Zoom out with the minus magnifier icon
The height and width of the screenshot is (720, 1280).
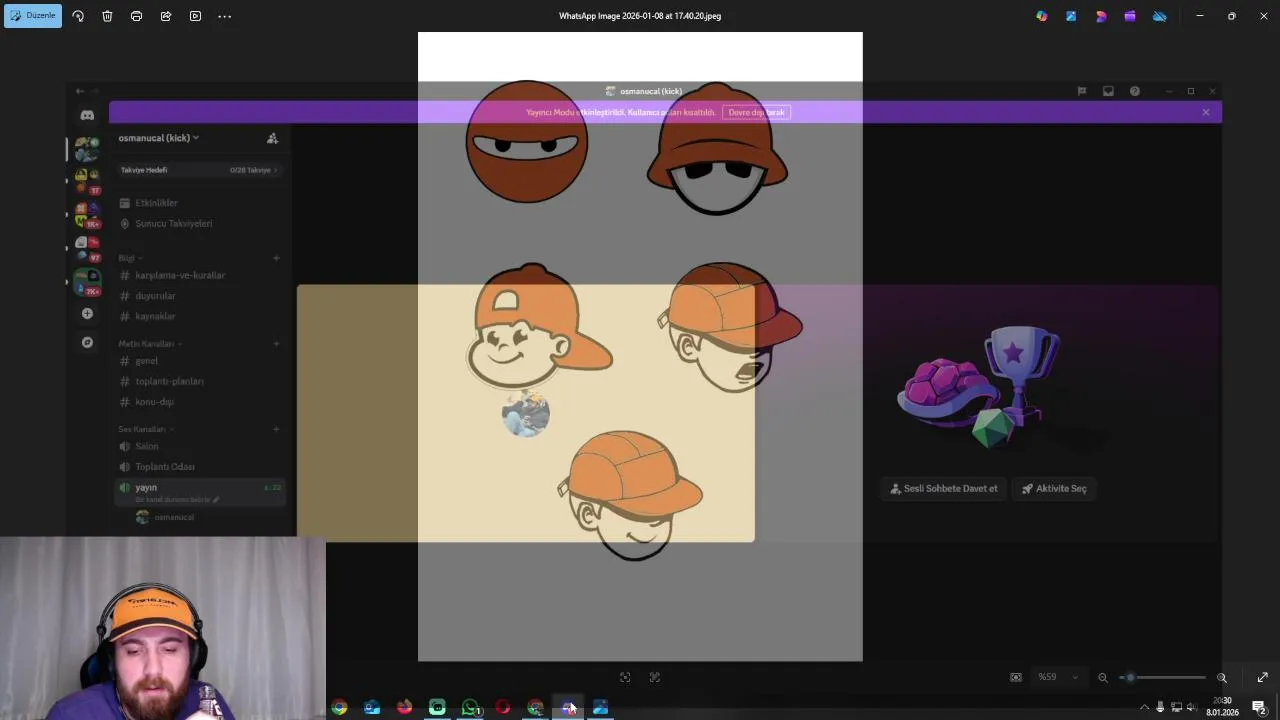1103,677
